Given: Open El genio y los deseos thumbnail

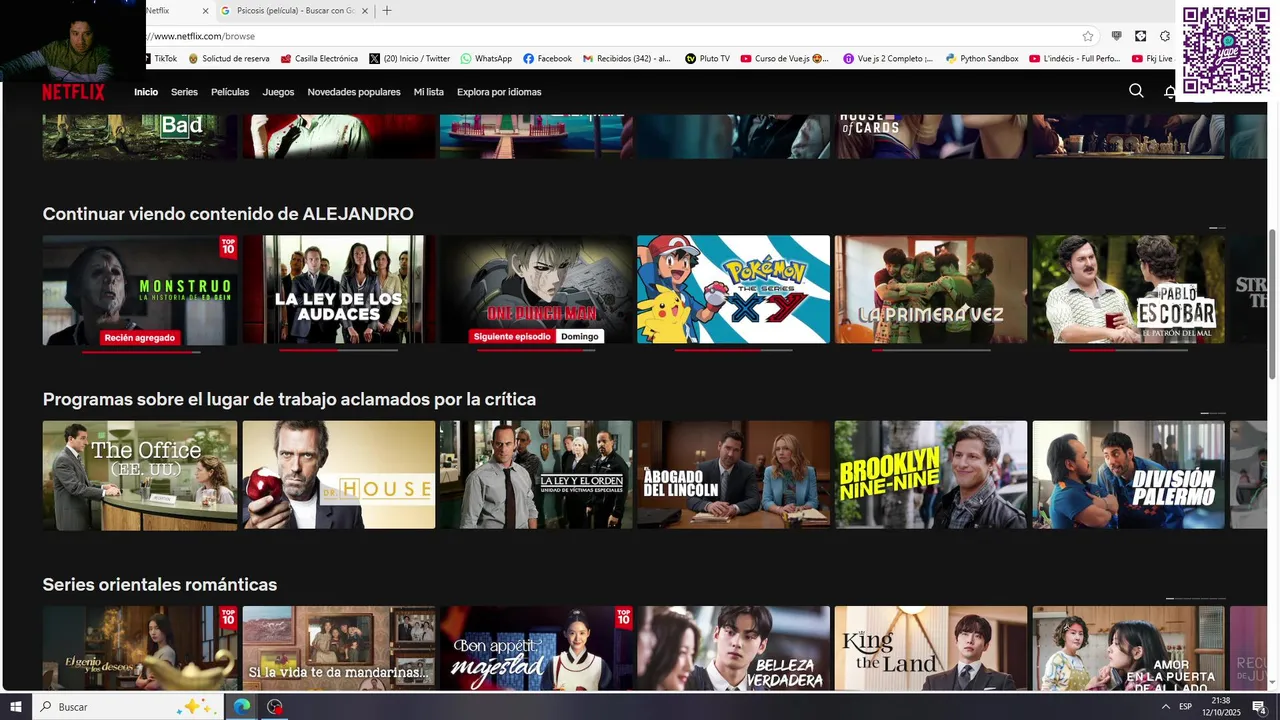Looking at the screenshot, I should point(140,648).
